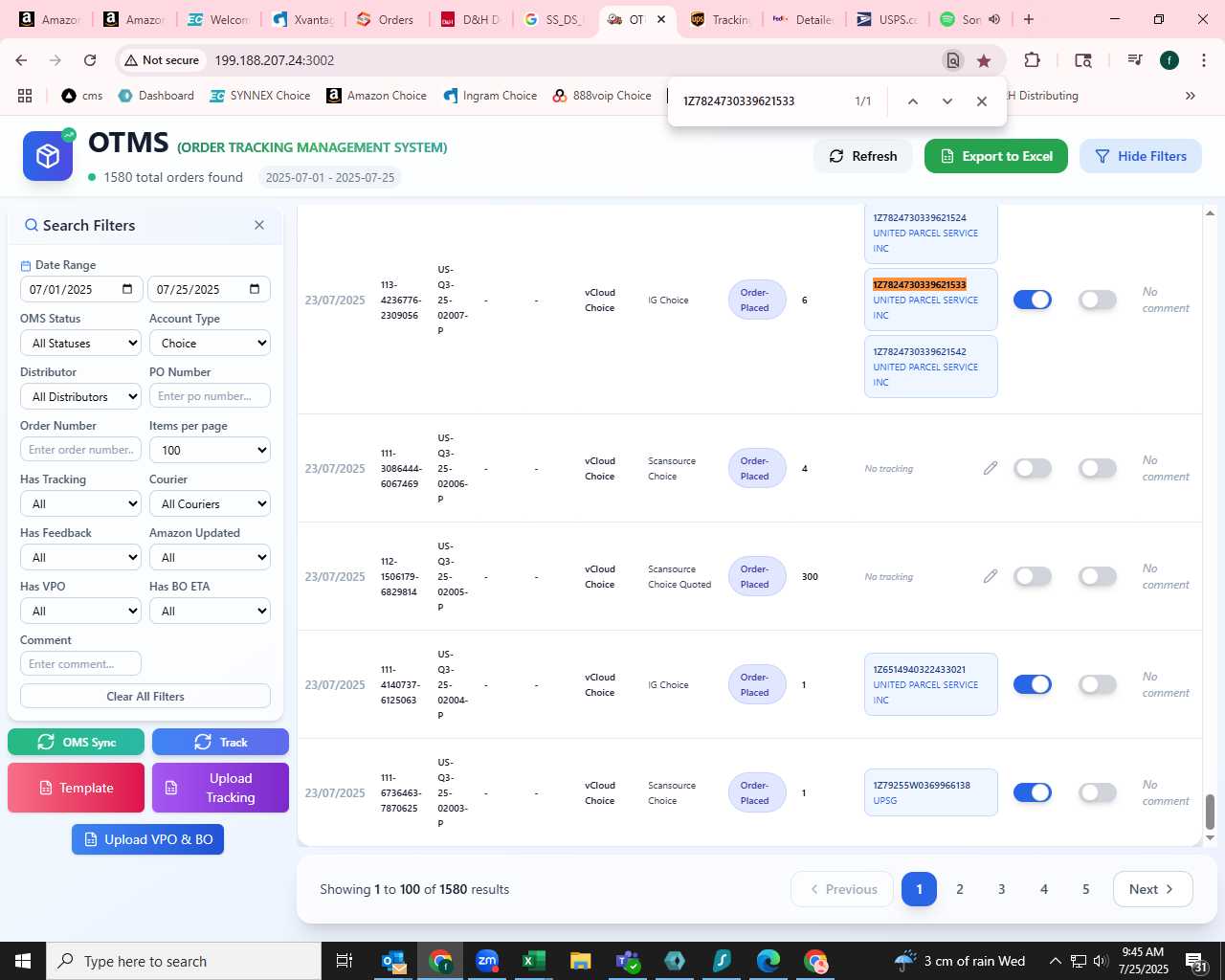Open Microsoft Edge from the taskbar

coord(768,961)
